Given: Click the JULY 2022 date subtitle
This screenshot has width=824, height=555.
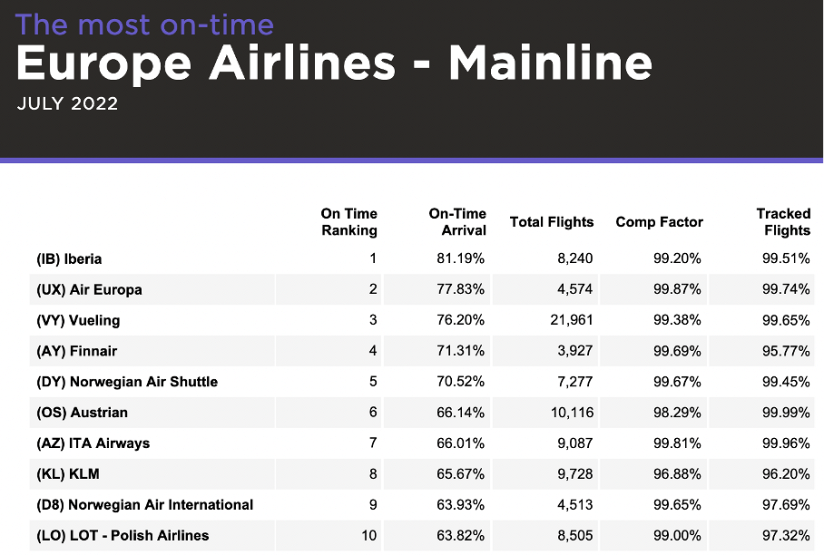Looking at the screenshot, I should coord(67,104).
